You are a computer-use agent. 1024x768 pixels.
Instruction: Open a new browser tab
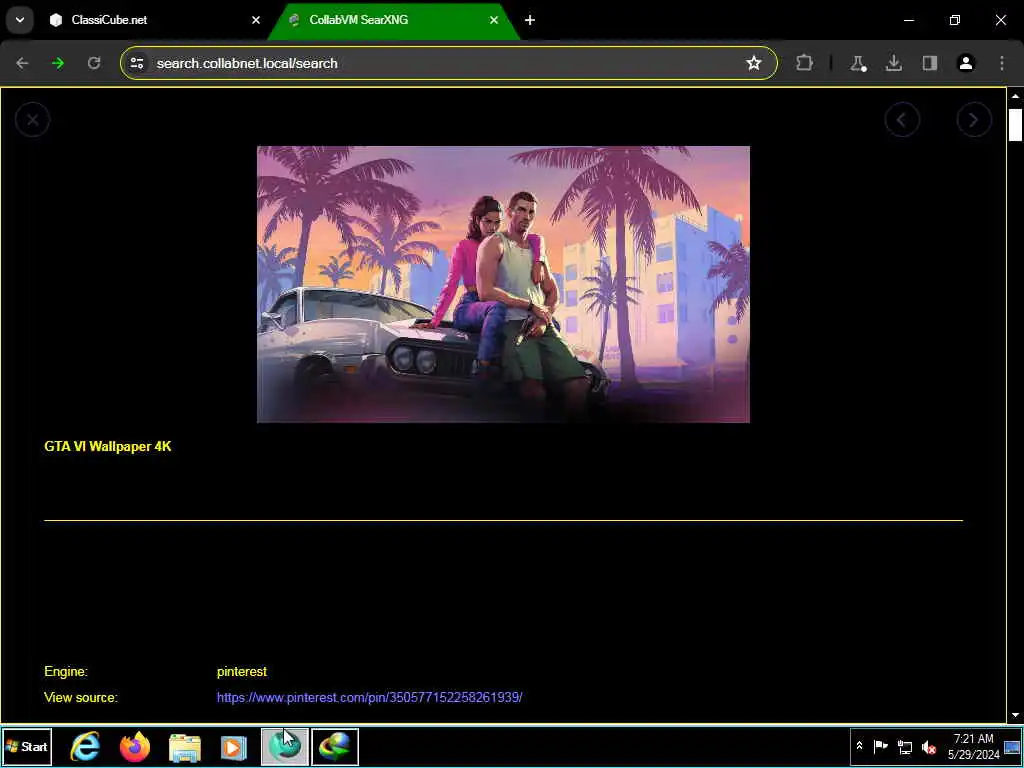530,20
